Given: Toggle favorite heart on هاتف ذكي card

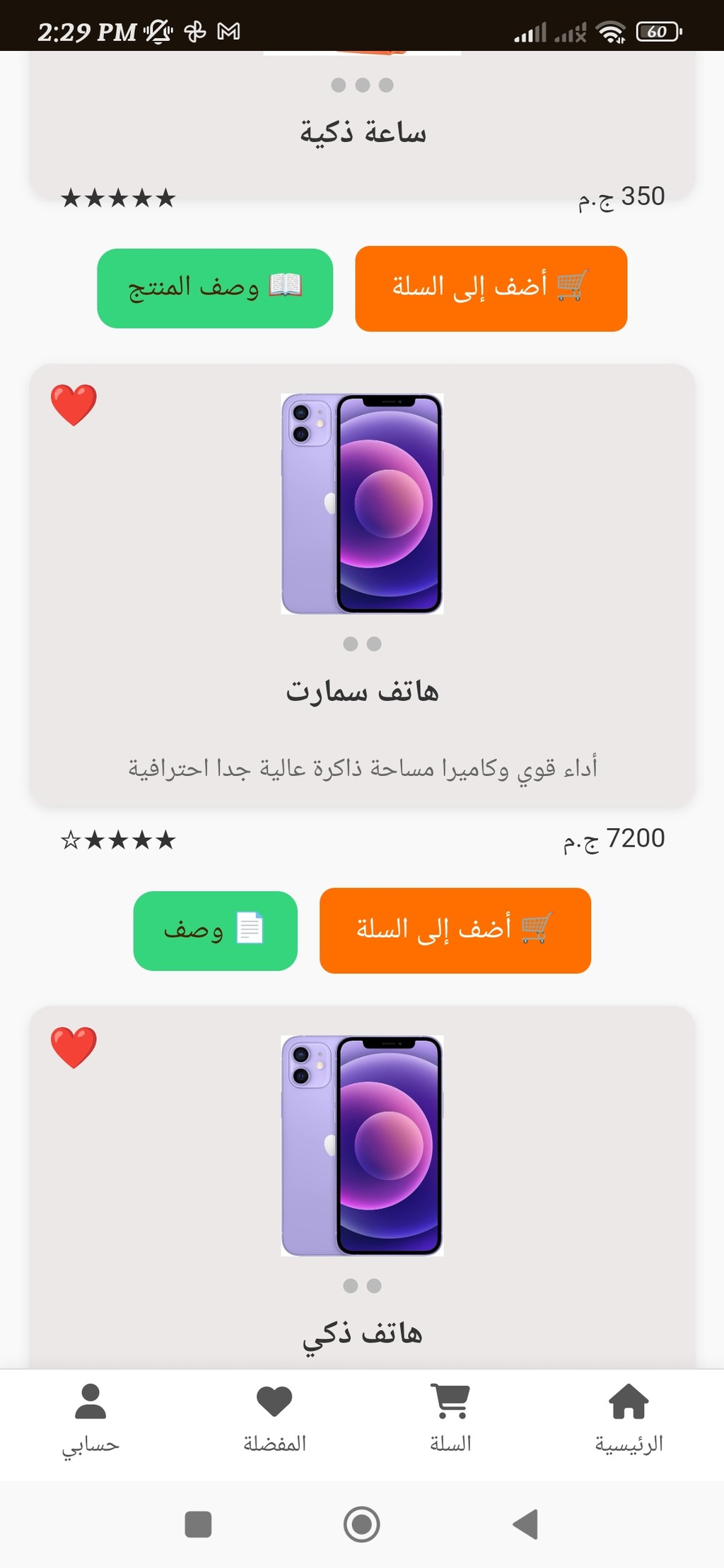Looking at the screenshot, I should coord(74,1047).
